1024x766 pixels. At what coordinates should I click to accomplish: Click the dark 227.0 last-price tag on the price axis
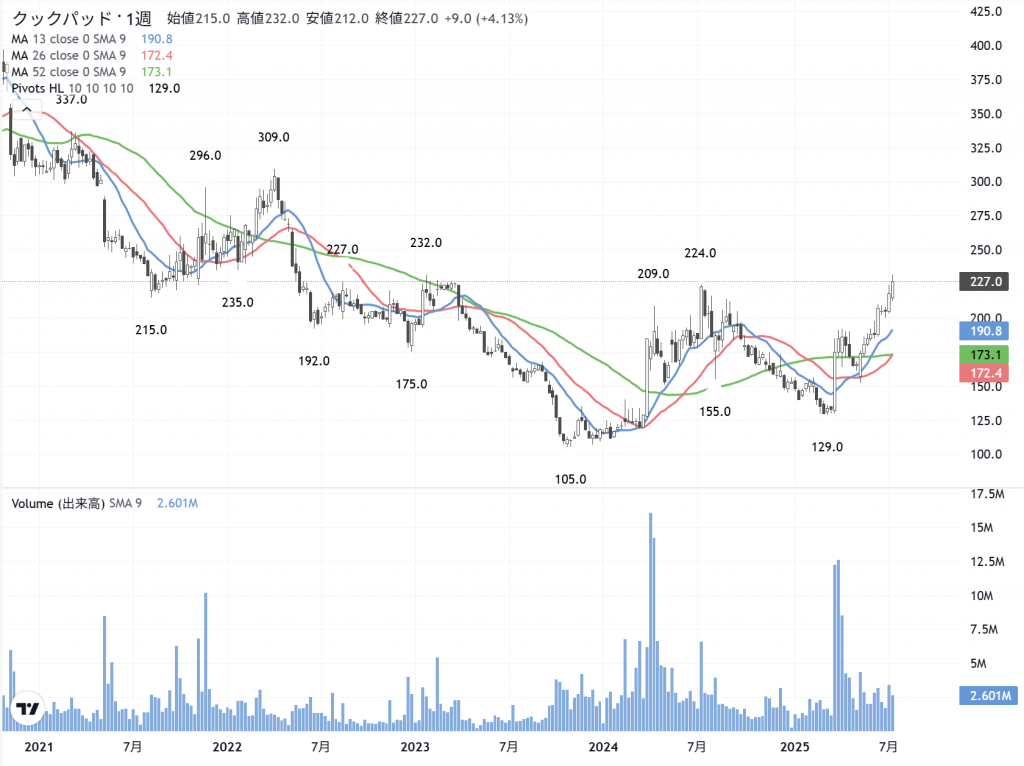[x=984, y=281]
